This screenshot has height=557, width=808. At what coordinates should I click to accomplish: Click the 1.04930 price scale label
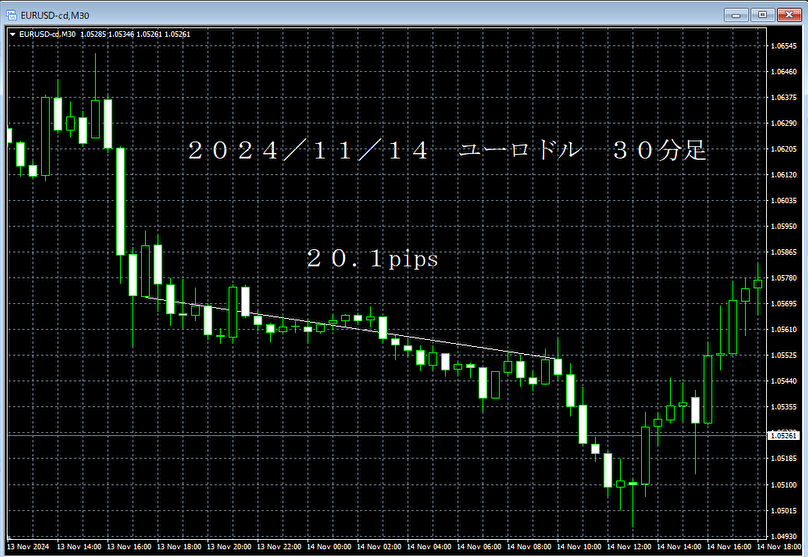tap(783, 536)
